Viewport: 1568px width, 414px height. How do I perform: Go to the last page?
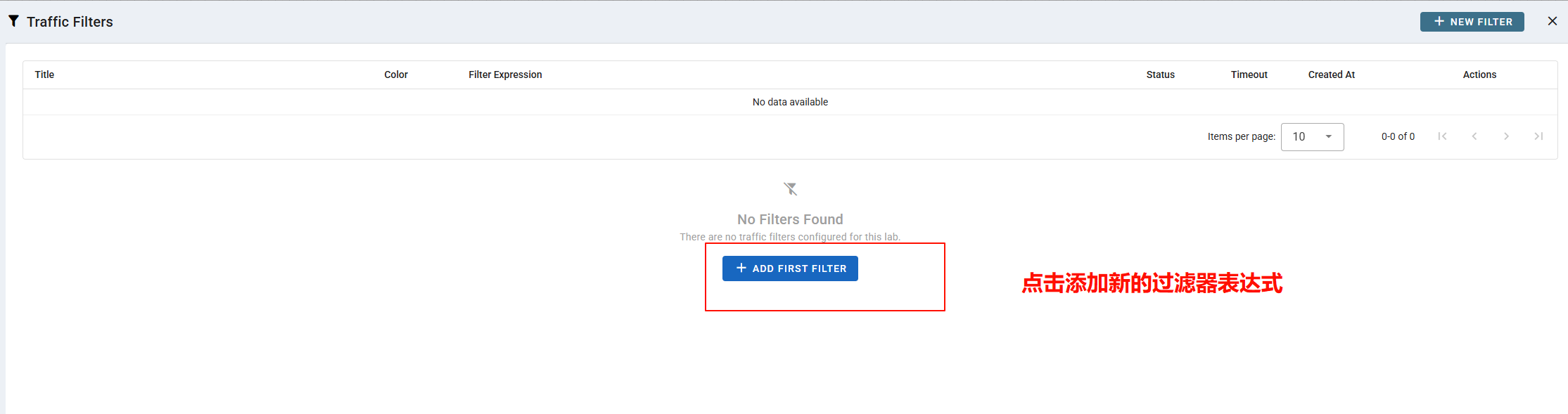[1538, 136]
